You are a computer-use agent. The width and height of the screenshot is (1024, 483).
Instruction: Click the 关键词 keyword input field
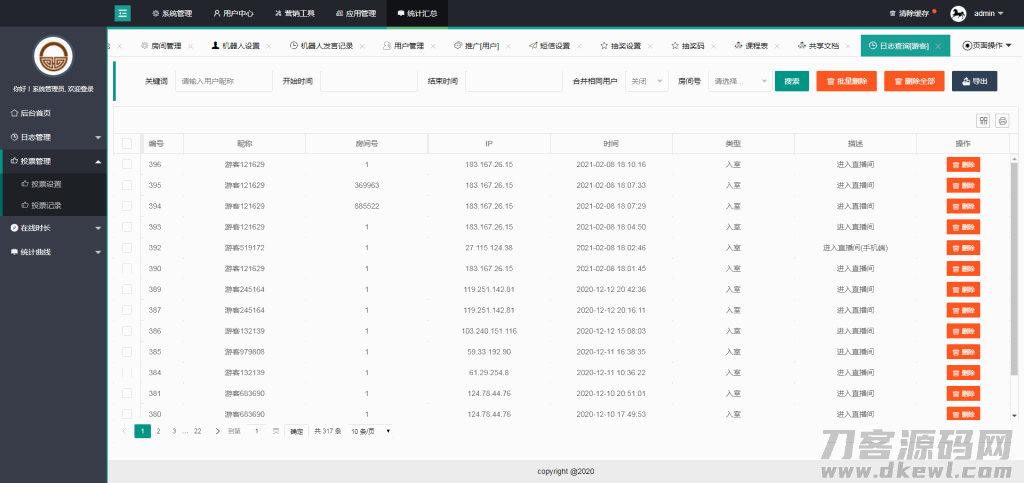[223, 81]
